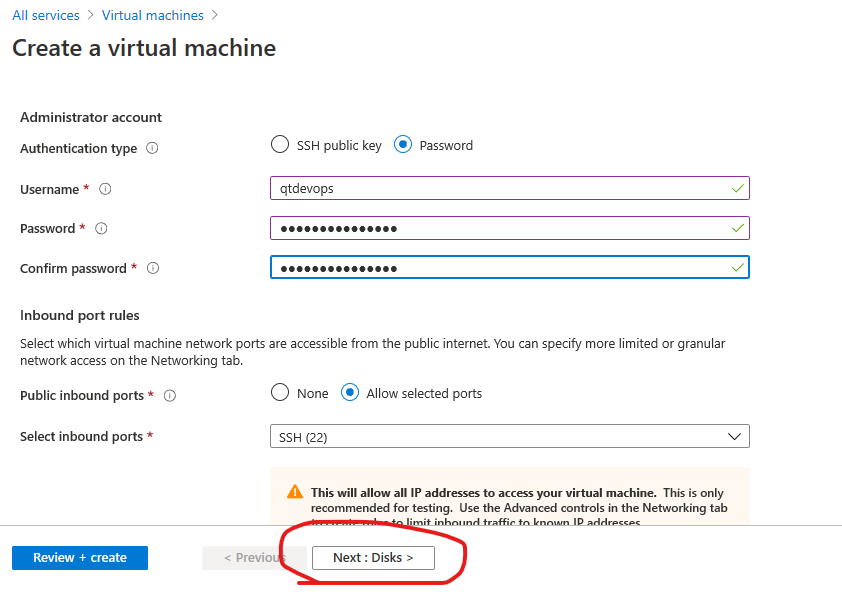Open Virtual machines breadcrumb link
This screenshot has height=592, width=842.
click(x=153, y=15)
